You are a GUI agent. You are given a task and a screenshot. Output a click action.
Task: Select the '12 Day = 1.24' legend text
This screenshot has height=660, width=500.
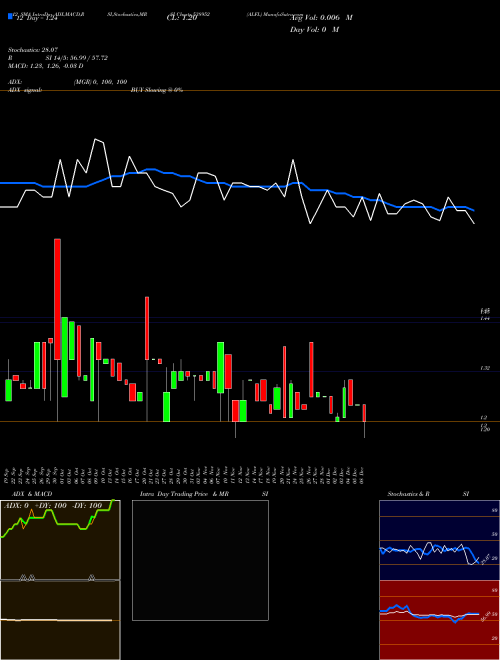35,18
